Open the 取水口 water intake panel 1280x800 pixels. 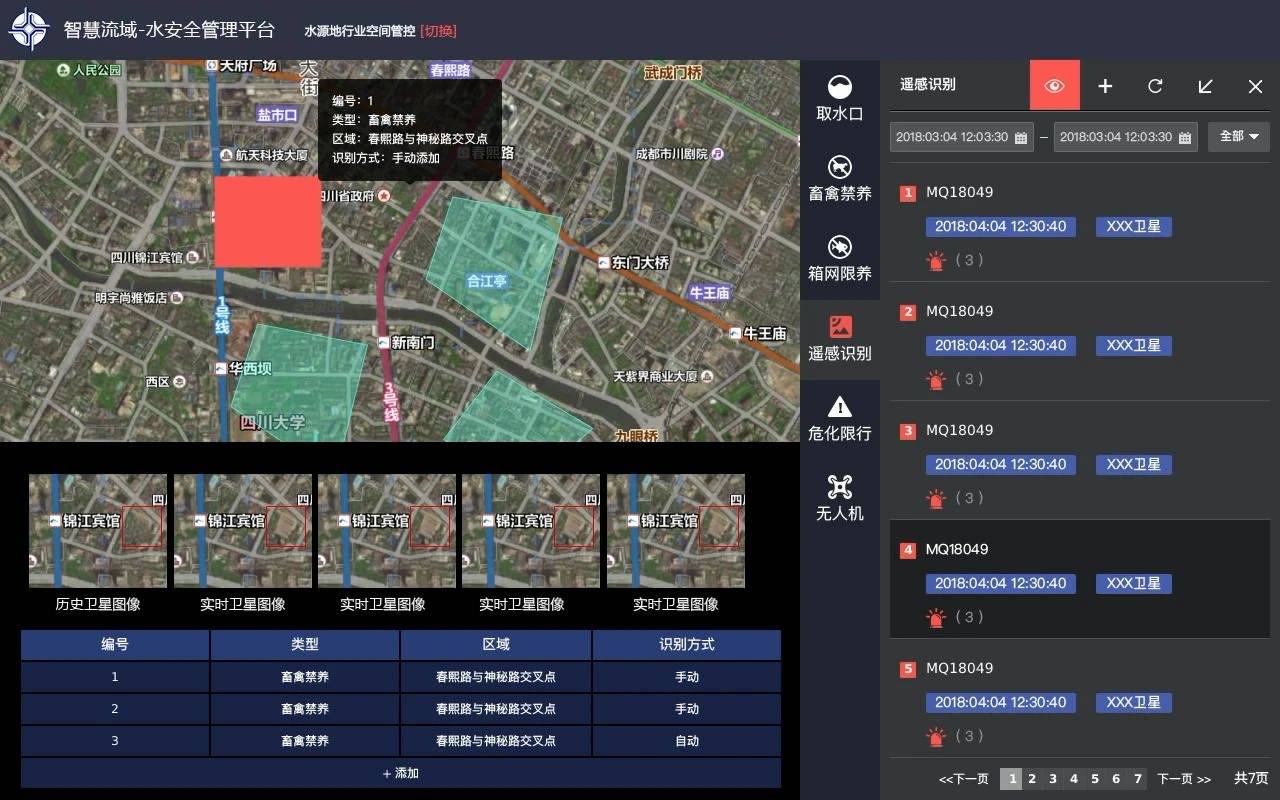coord(840,99)
